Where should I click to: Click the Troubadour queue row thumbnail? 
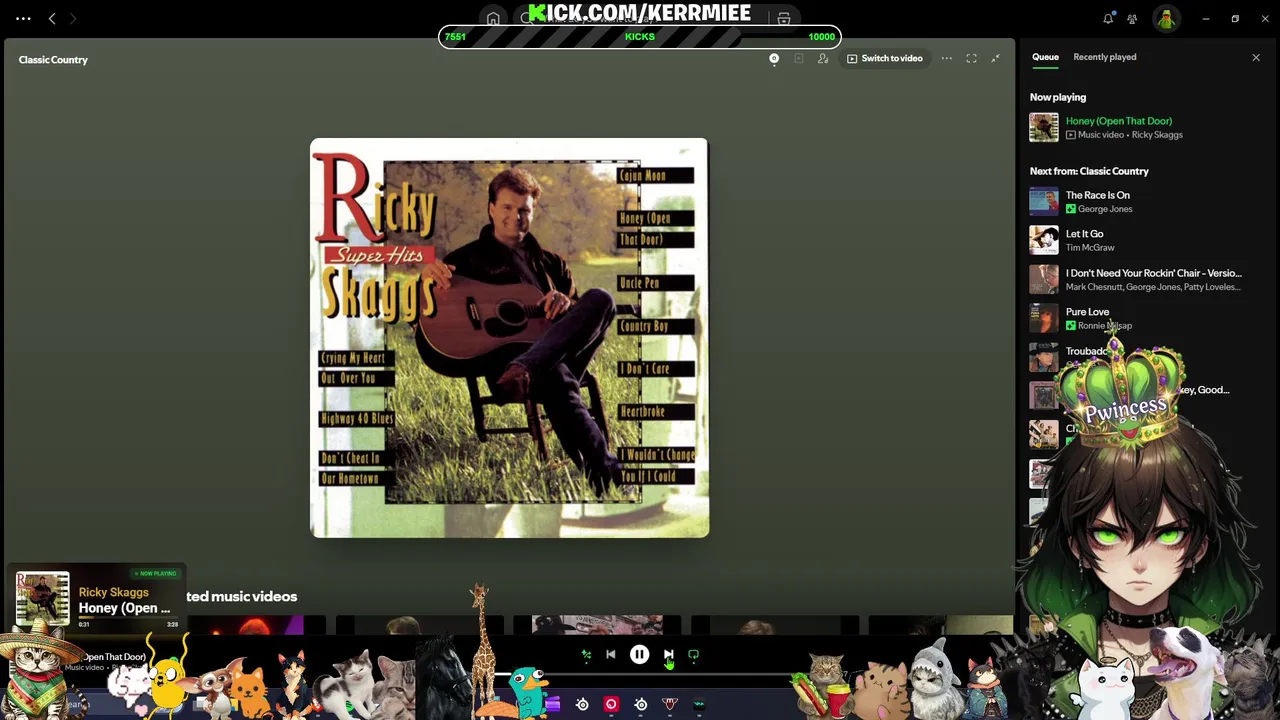(x=1044, y=358)
